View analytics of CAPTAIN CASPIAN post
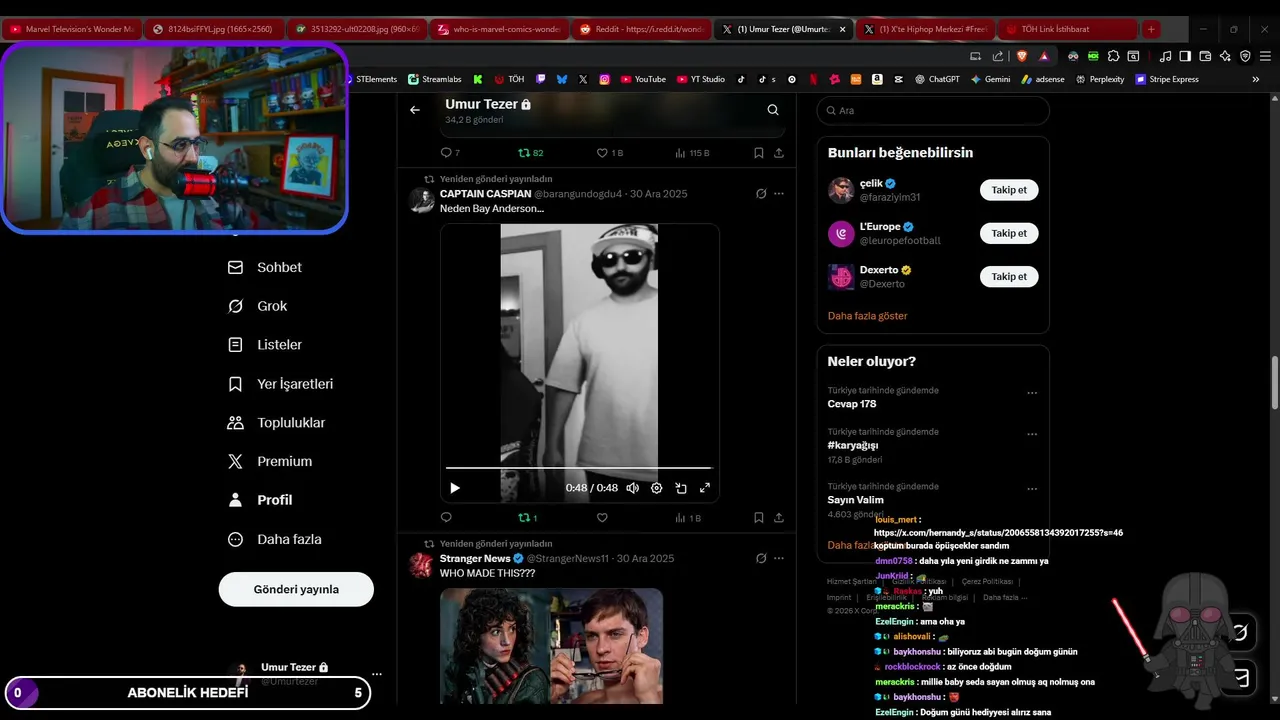This screenshot has height=720, width=1280. tap(688, 518)
